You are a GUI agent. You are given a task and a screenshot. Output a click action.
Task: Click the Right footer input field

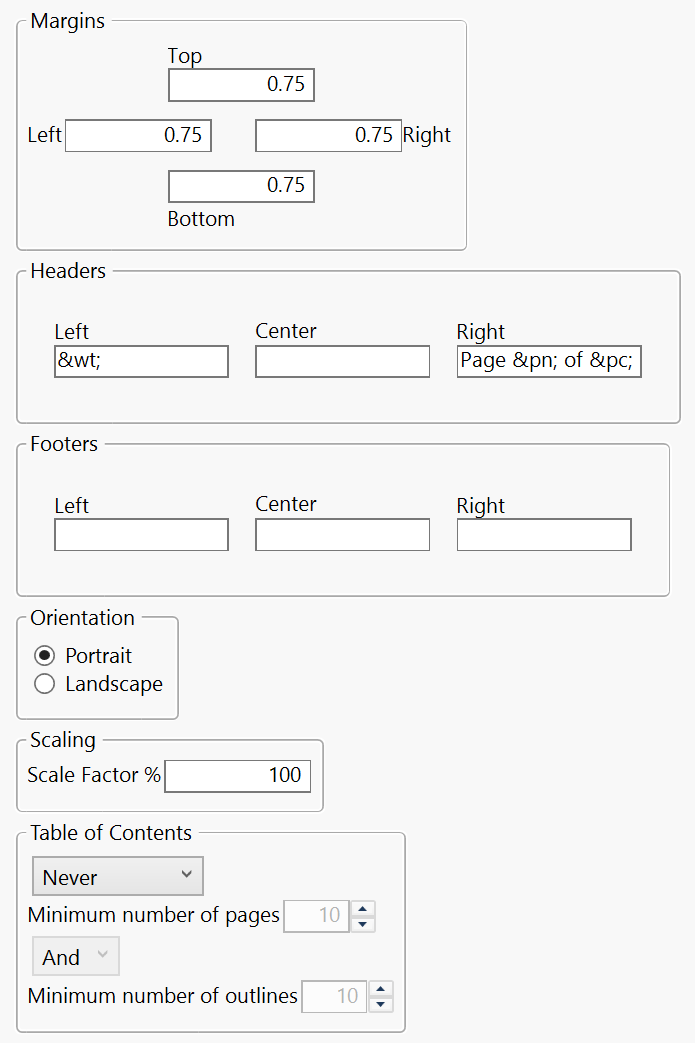(544, 534)
